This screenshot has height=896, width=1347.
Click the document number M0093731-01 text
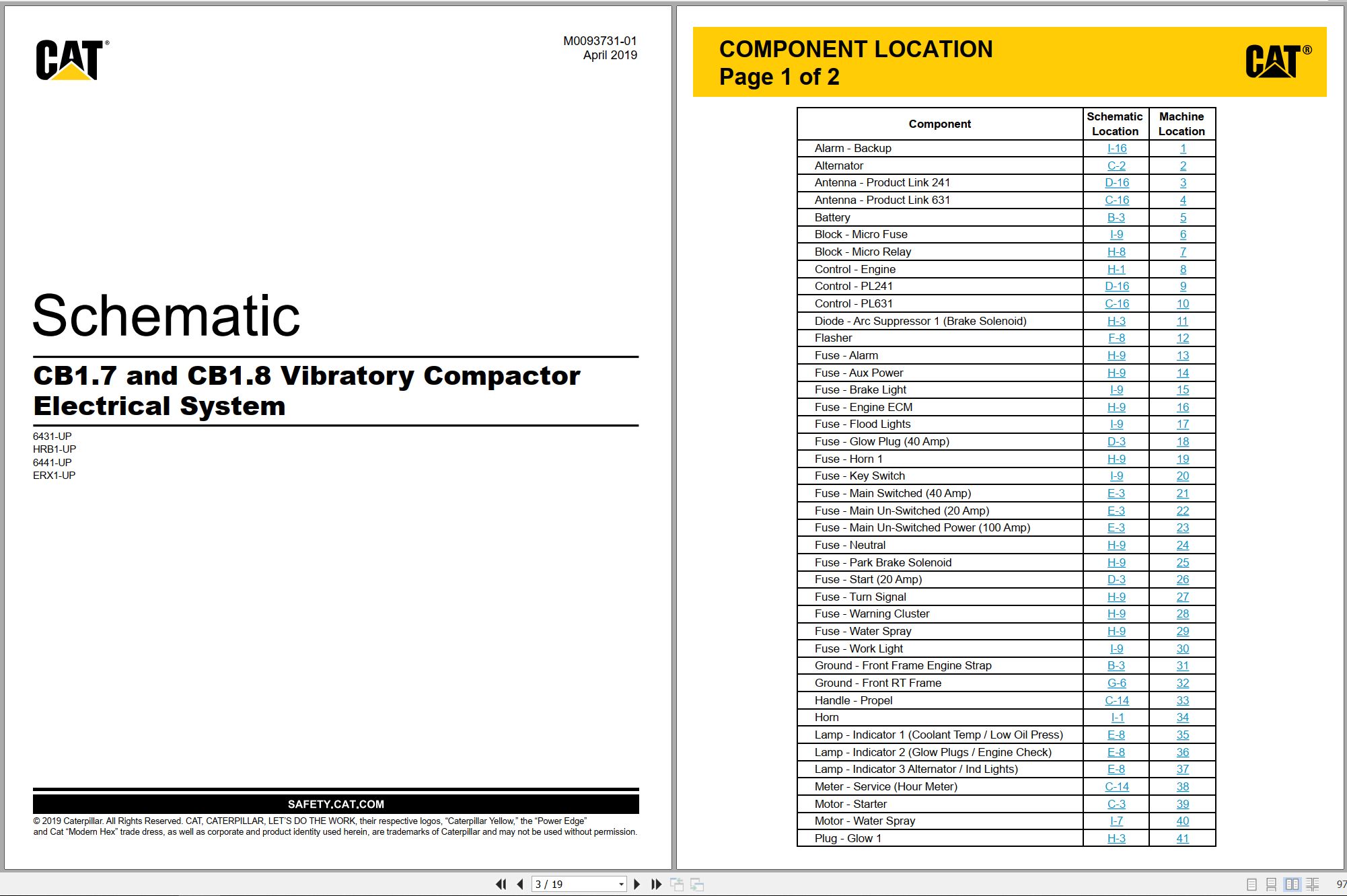(x=600, y=41)
